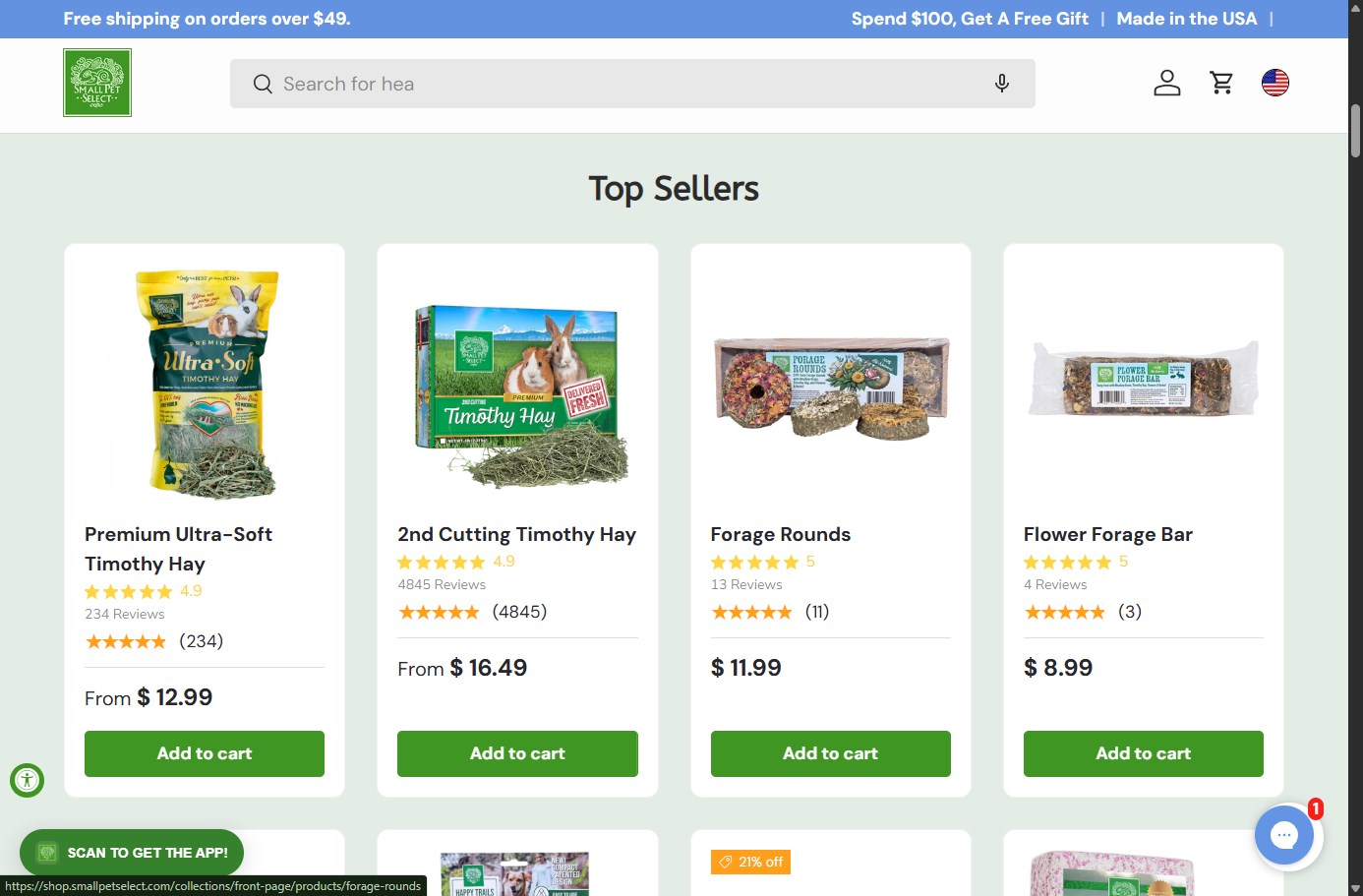Add Premium Ultra-Soft Timothy Hay to cart
The image size is (1363, 896).
[x=205, y=753]
